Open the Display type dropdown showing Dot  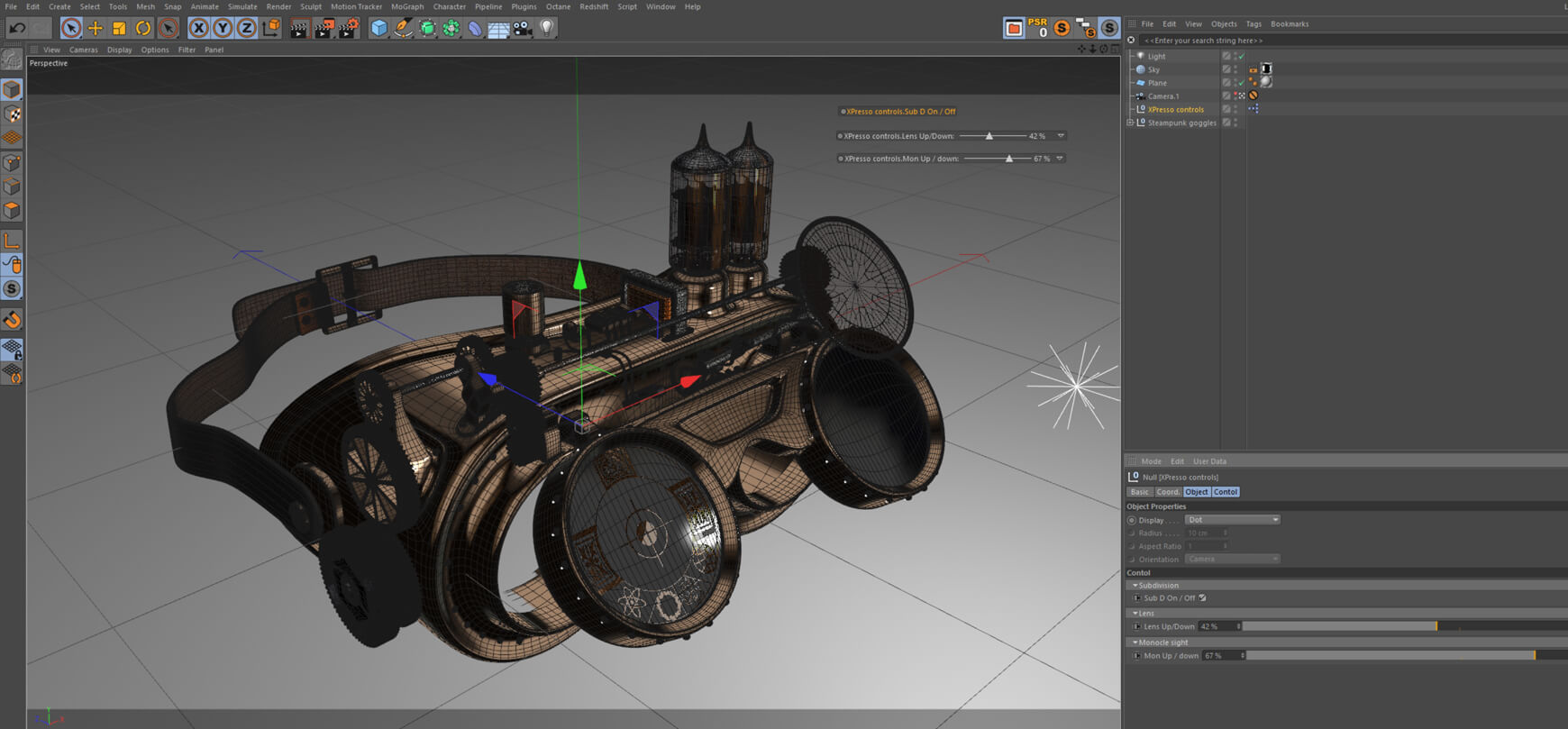1232,520
